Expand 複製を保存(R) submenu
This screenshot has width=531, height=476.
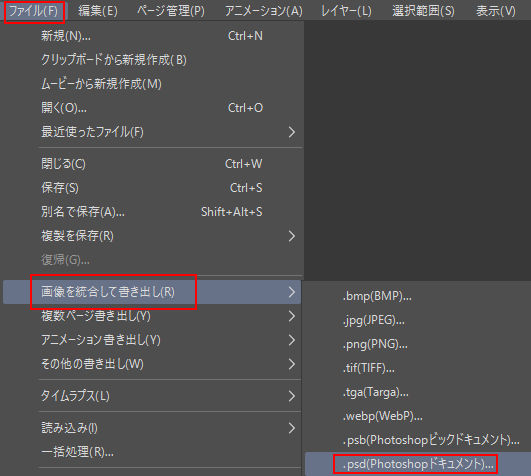pyautogui.click(x=152, y=236)
